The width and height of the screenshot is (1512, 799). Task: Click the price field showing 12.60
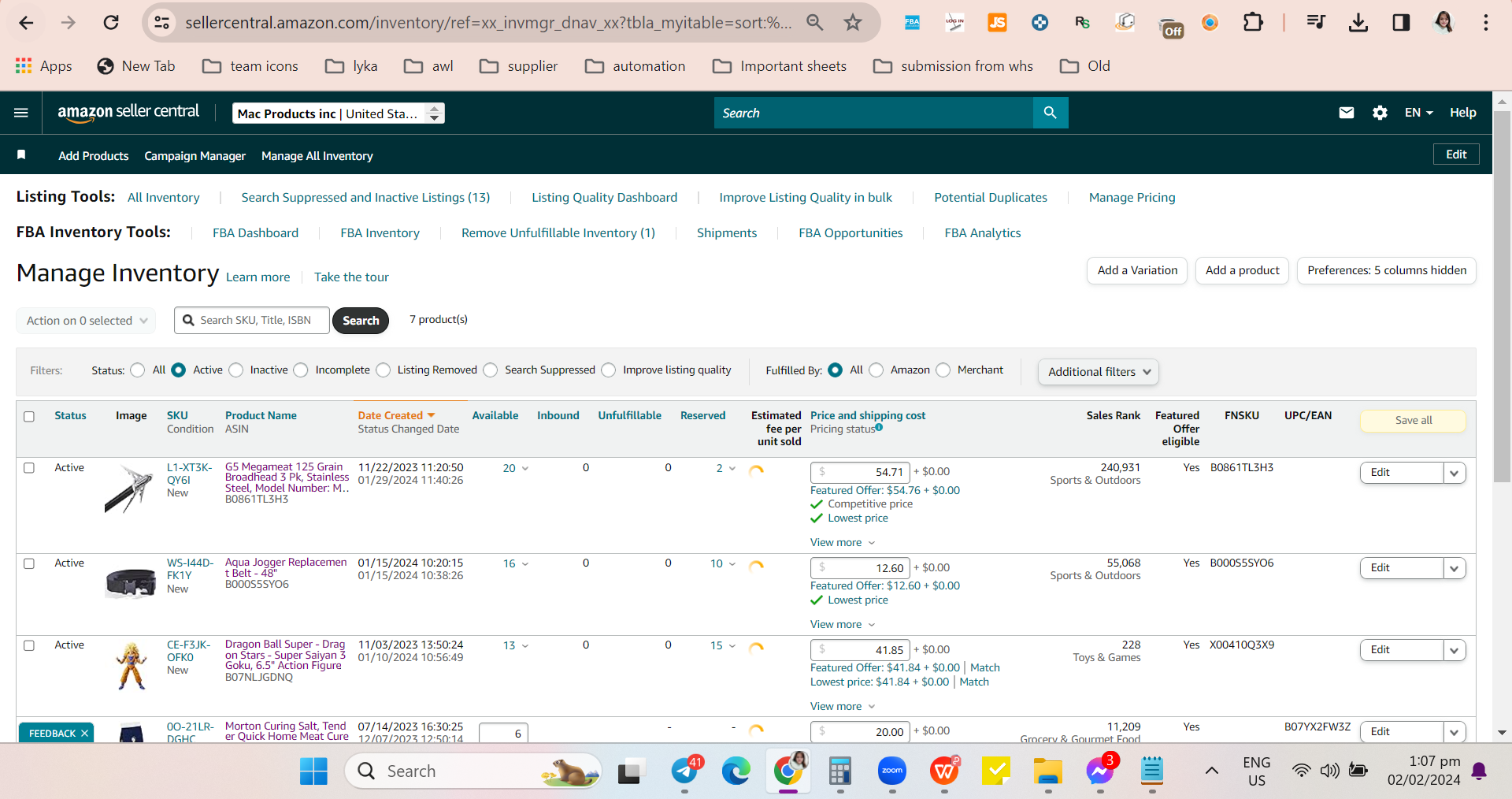[x=860, y=568]
